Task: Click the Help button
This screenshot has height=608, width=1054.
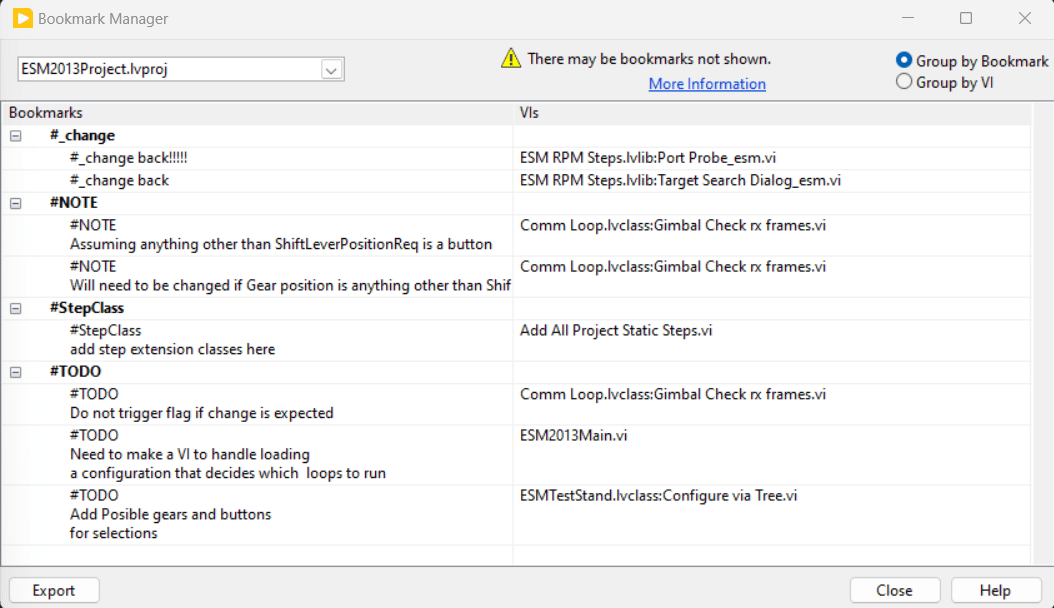Action: [x=996, y=591]
